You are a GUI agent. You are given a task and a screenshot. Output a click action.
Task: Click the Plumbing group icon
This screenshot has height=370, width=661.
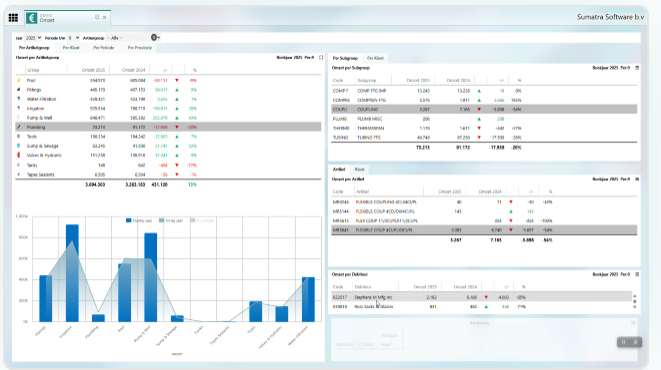click(x=19, y=127)
